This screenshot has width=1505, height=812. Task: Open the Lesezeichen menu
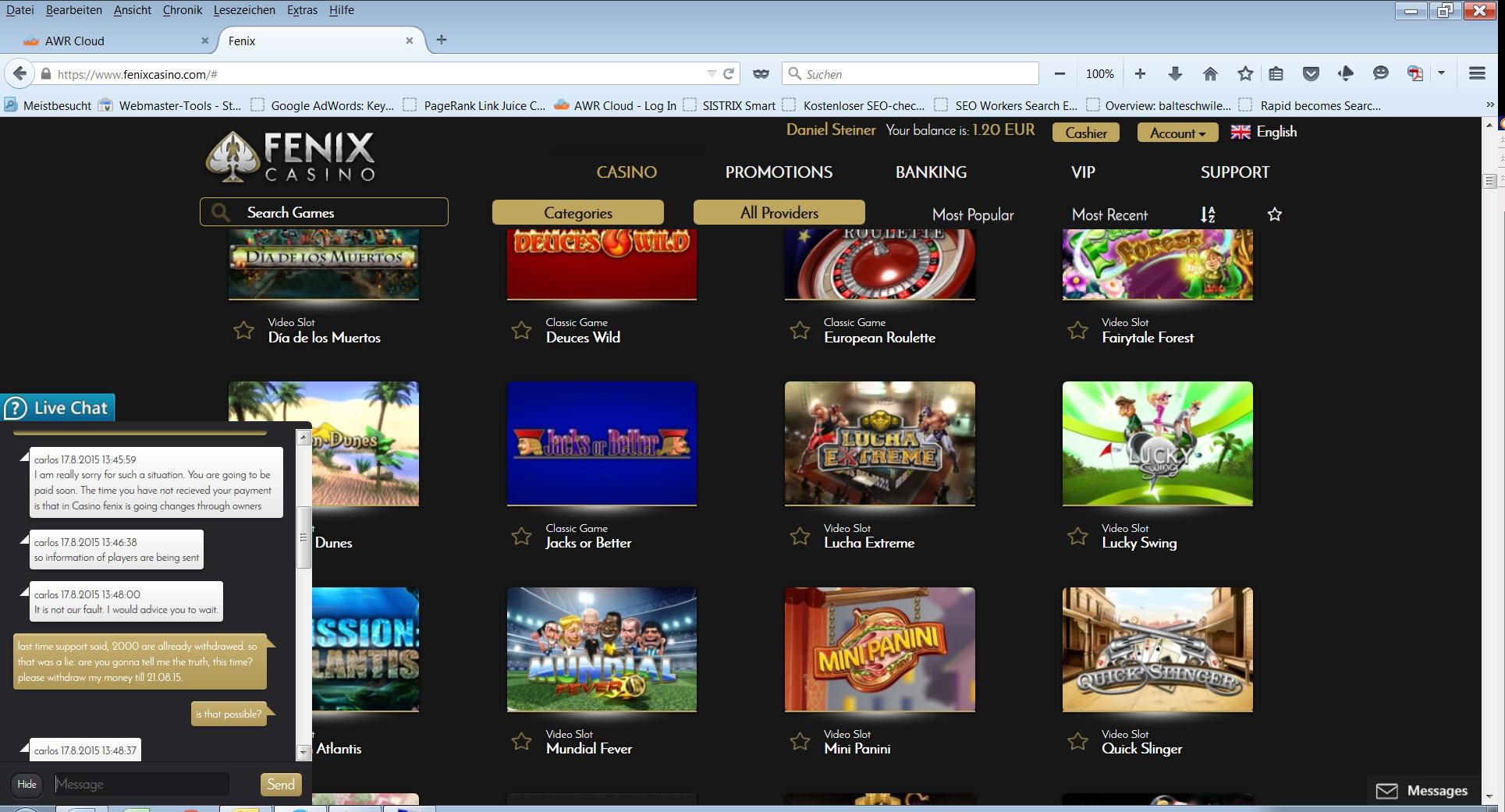(244, 10)
